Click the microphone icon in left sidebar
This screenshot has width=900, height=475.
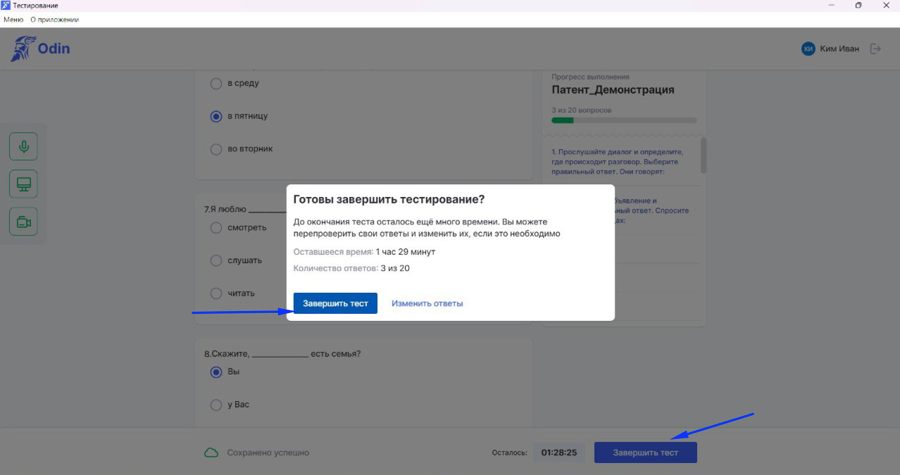coord(23,147)
